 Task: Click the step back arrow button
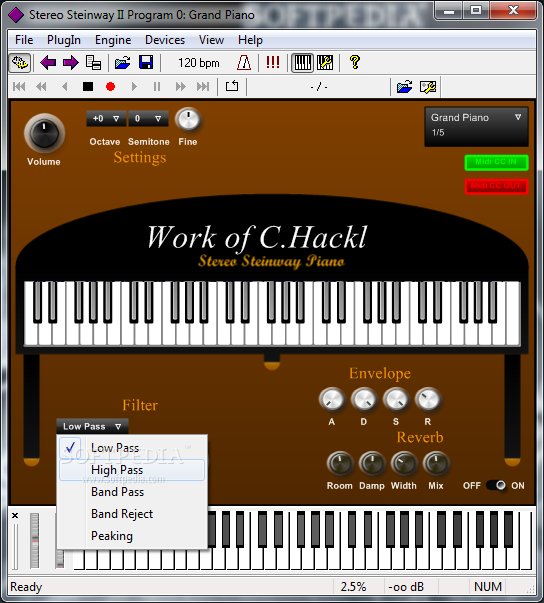[65, 87]
